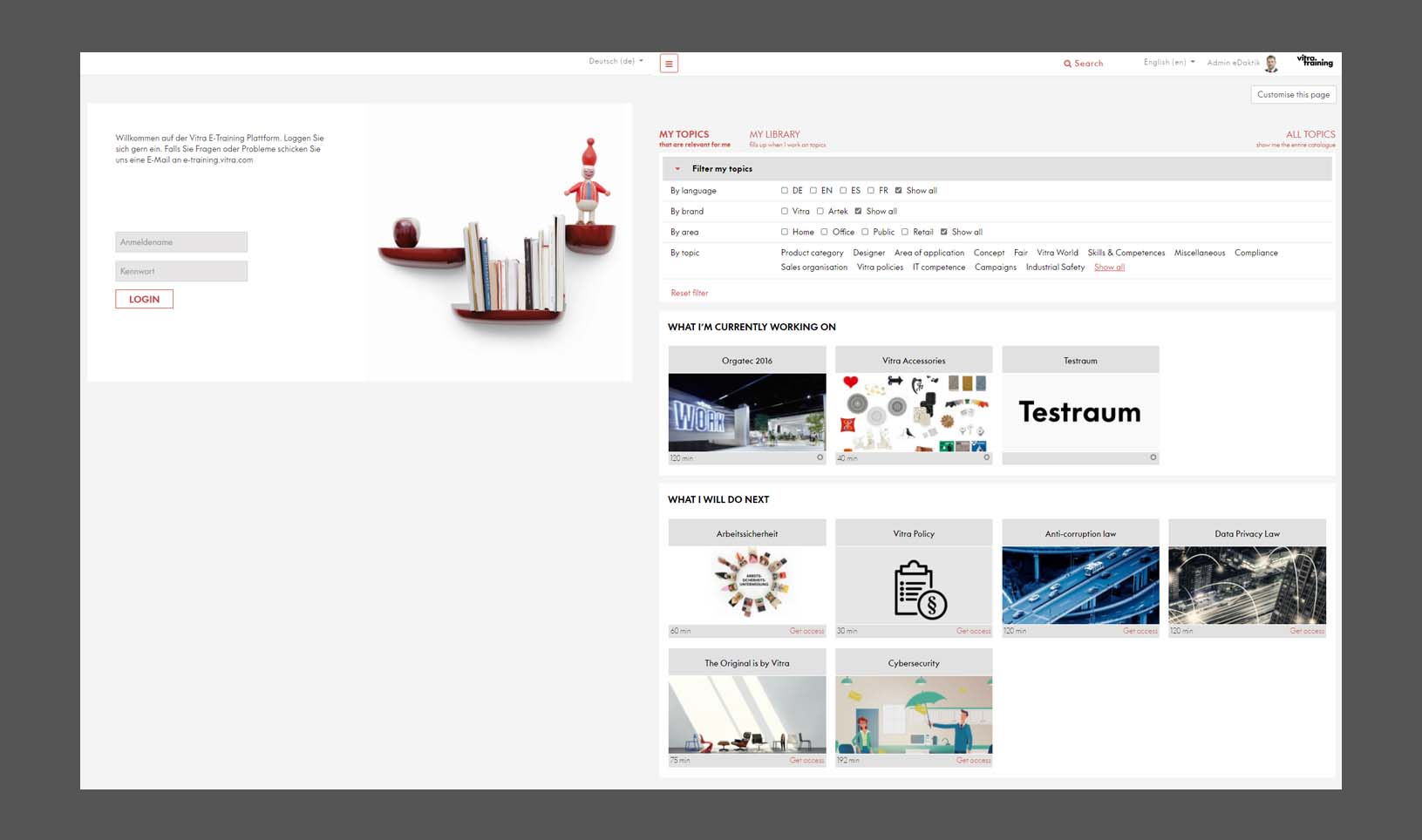Image resolution: width=1422 pixels, height=840 pixels.
Task: Filter by Sales organisation topic
Action: point(813,268)
